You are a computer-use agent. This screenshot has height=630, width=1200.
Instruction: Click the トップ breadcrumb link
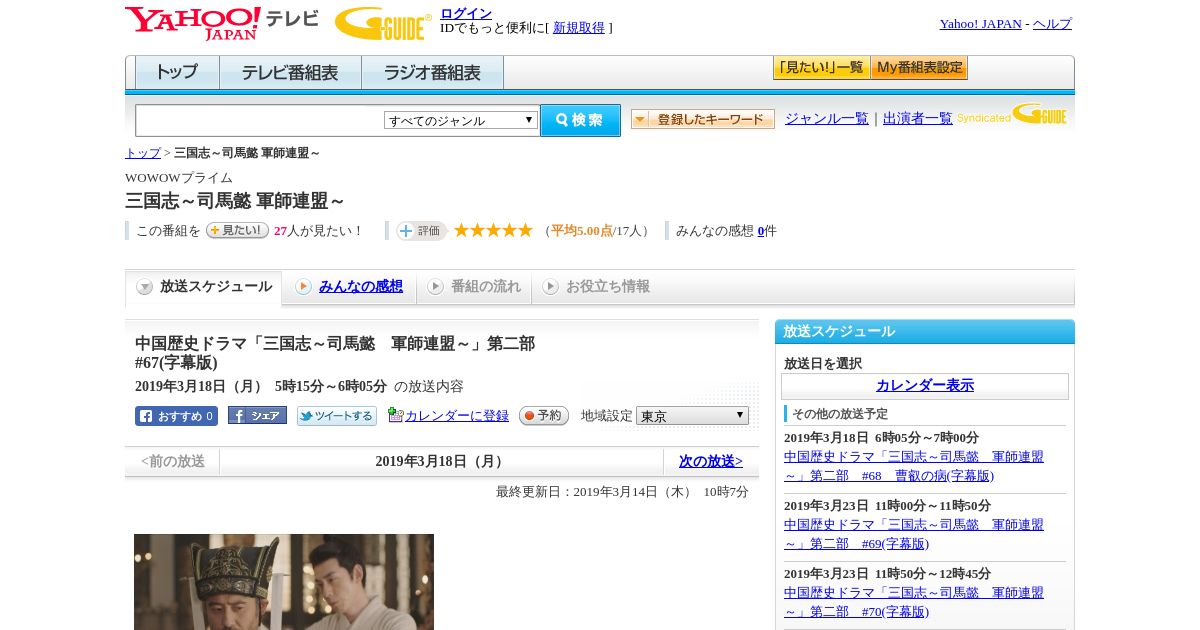click(143, 153)
